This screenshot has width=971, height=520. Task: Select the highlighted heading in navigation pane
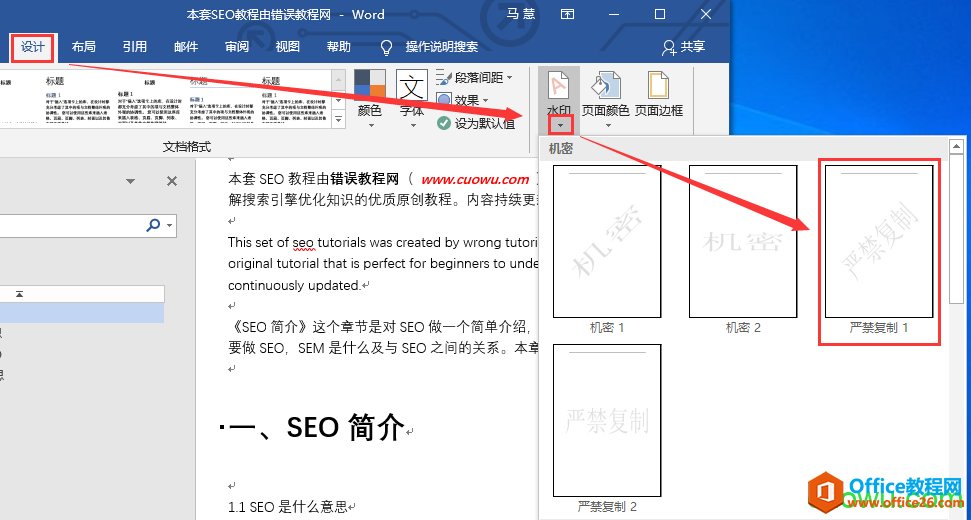pyautogui.click(x=82, y=313)
